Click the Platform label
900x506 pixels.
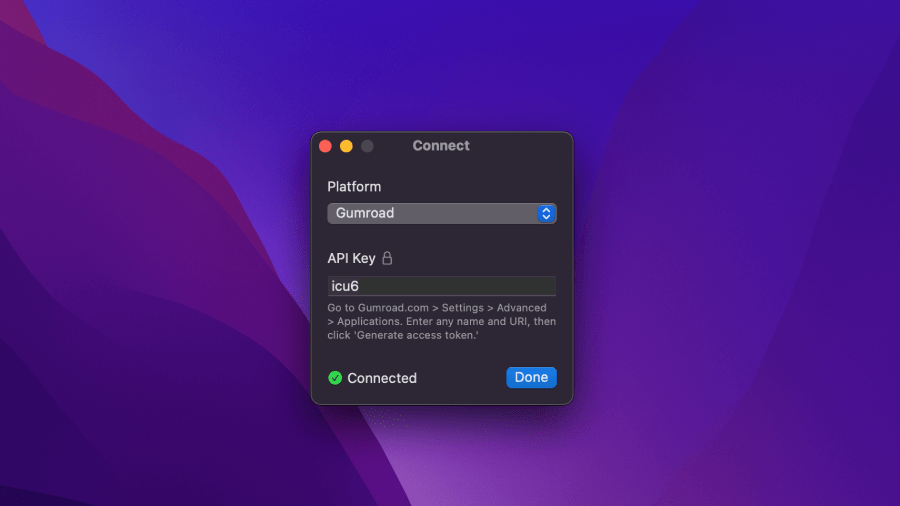coord(354,186)
